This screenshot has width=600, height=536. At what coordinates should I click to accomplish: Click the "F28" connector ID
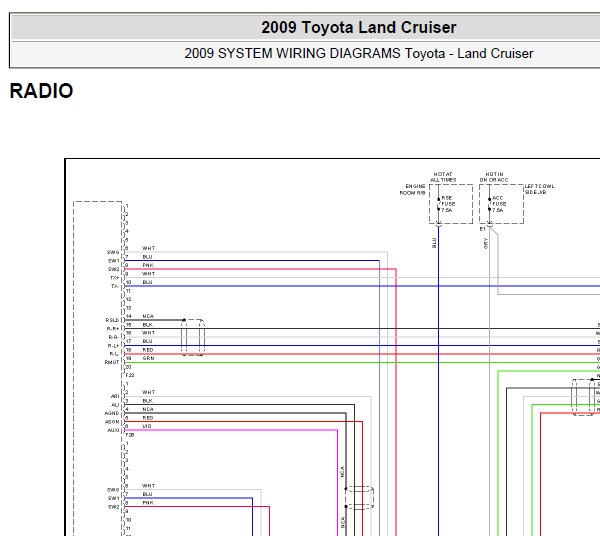(130, 435)
